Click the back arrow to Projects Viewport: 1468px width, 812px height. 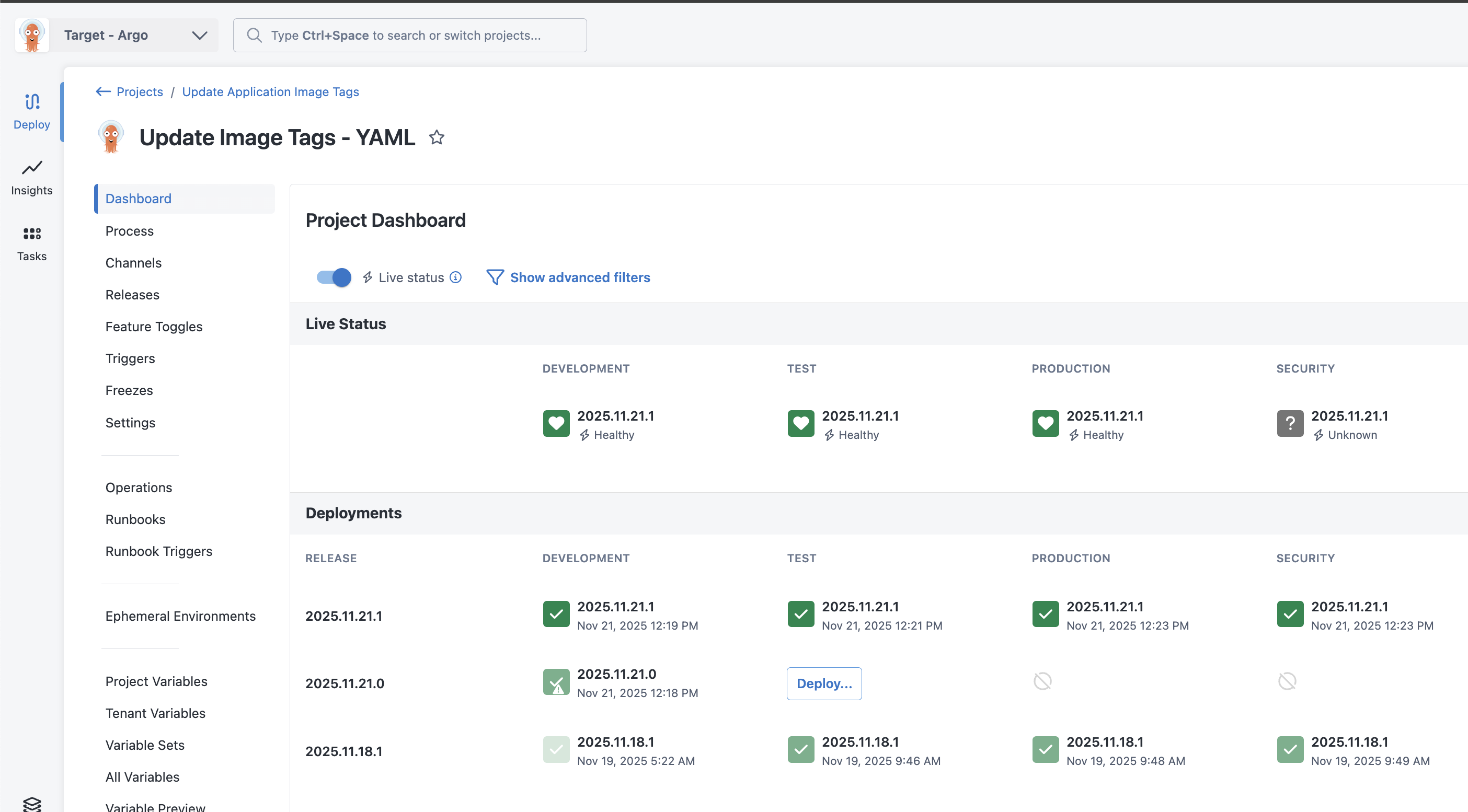point(102,91)
